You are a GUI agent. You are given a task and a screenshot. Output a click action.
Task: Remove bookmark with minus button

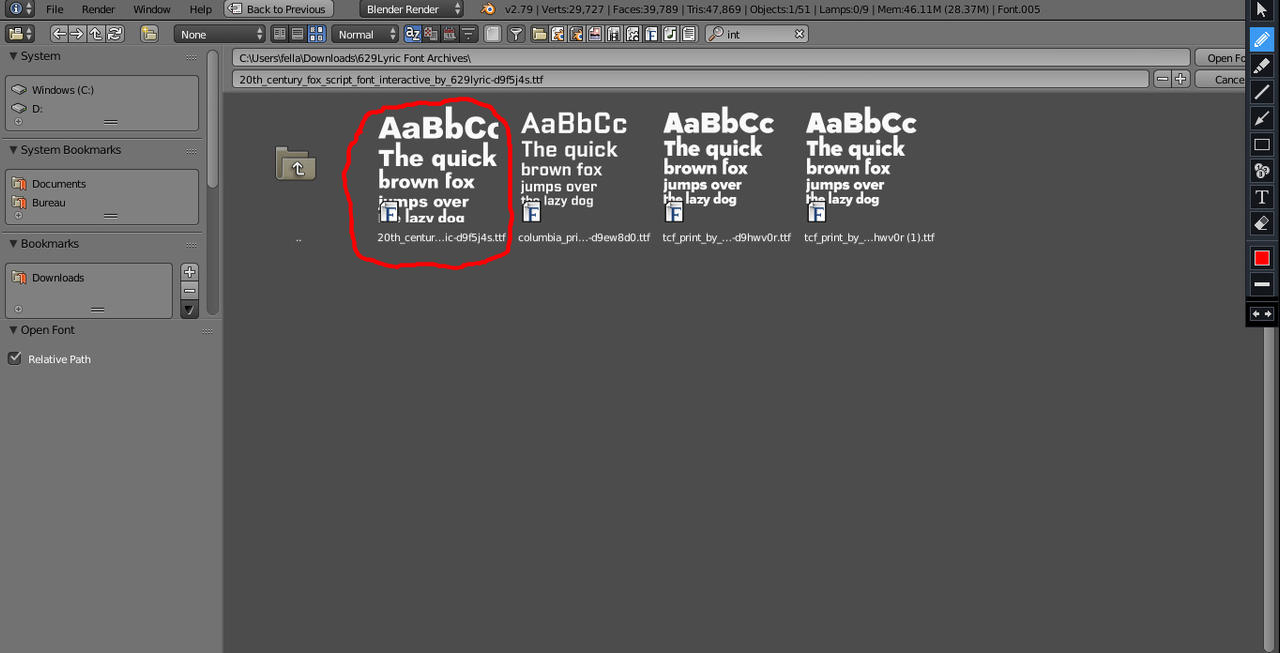click(189, 291)
